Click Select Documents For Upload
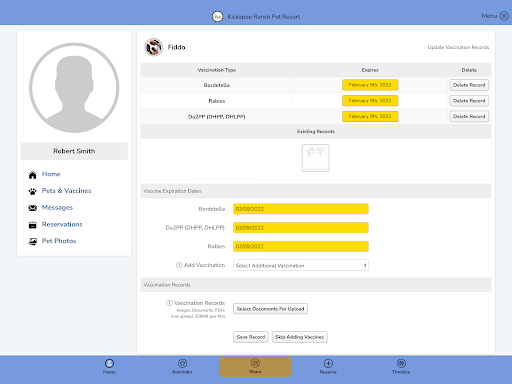Image resolution: width=512 pixels, height=384 pixels. pyautogui.click(x=270, y=309)
